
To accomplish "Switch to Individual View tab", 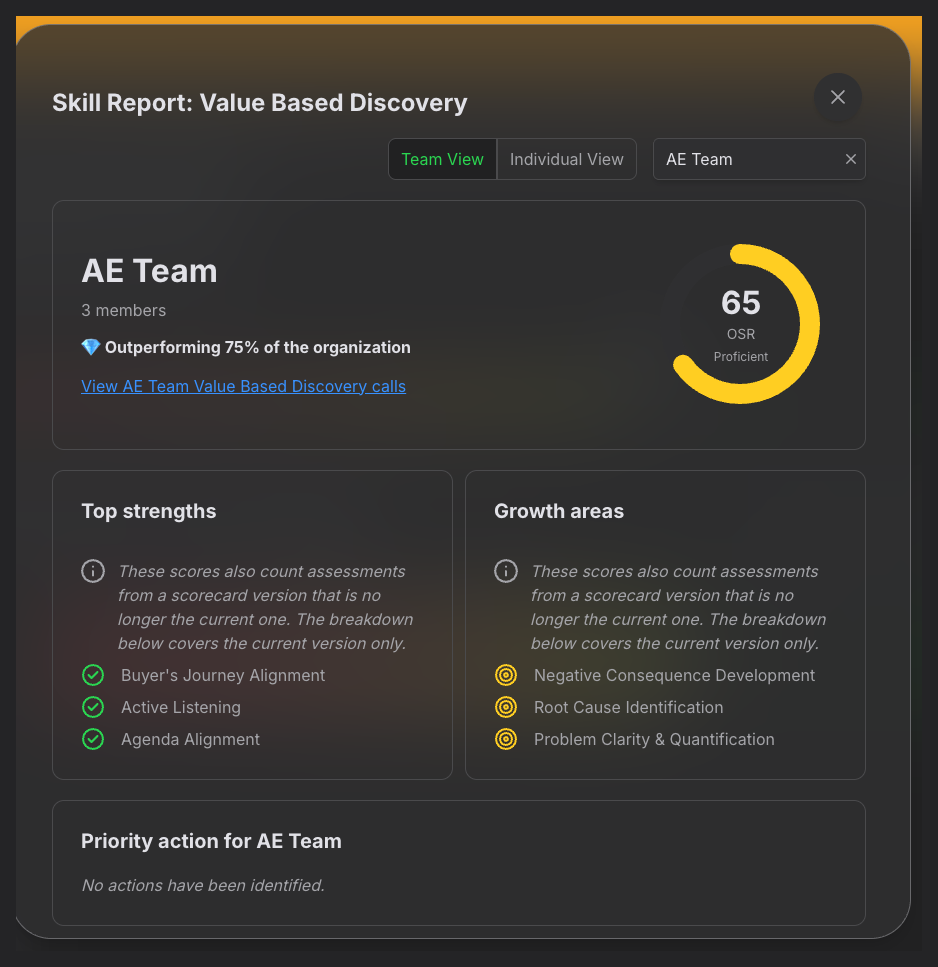I will pos(566,159).
